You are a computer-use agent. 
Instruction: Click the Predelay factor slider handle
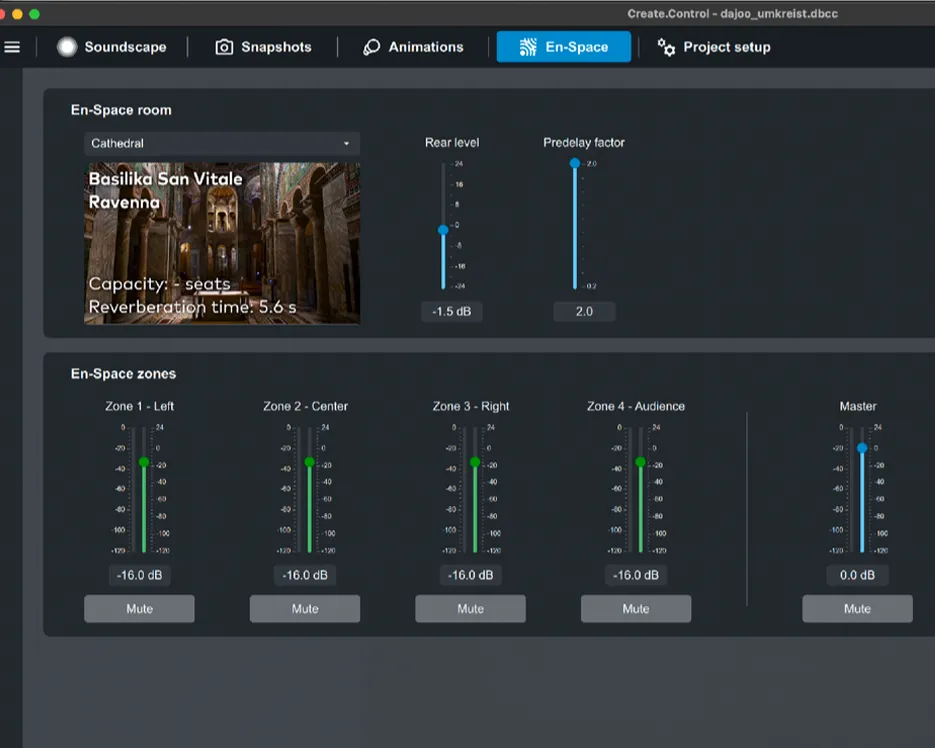click(575, 163)
